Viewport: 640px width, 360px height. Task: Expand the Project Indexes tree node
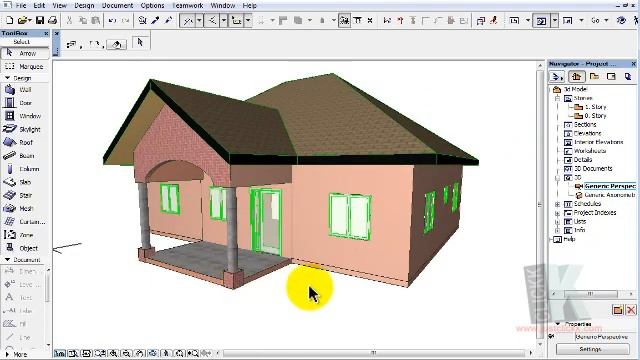[x=558, y=213]
